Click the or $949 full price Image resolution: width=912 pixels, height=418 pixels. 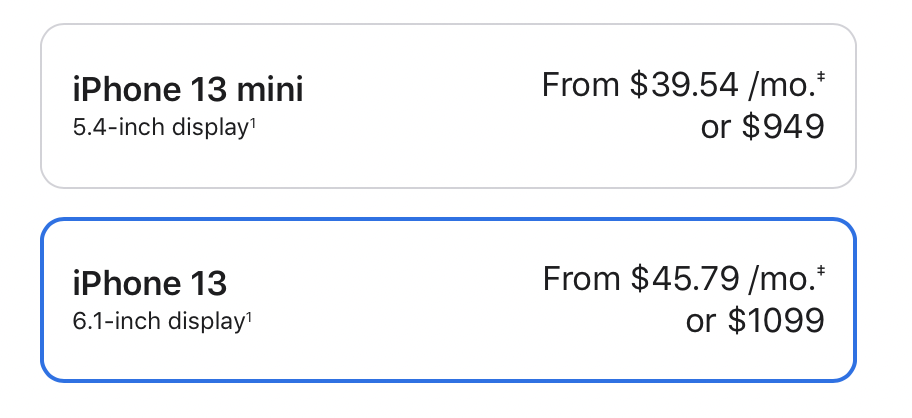pos(762,128)
